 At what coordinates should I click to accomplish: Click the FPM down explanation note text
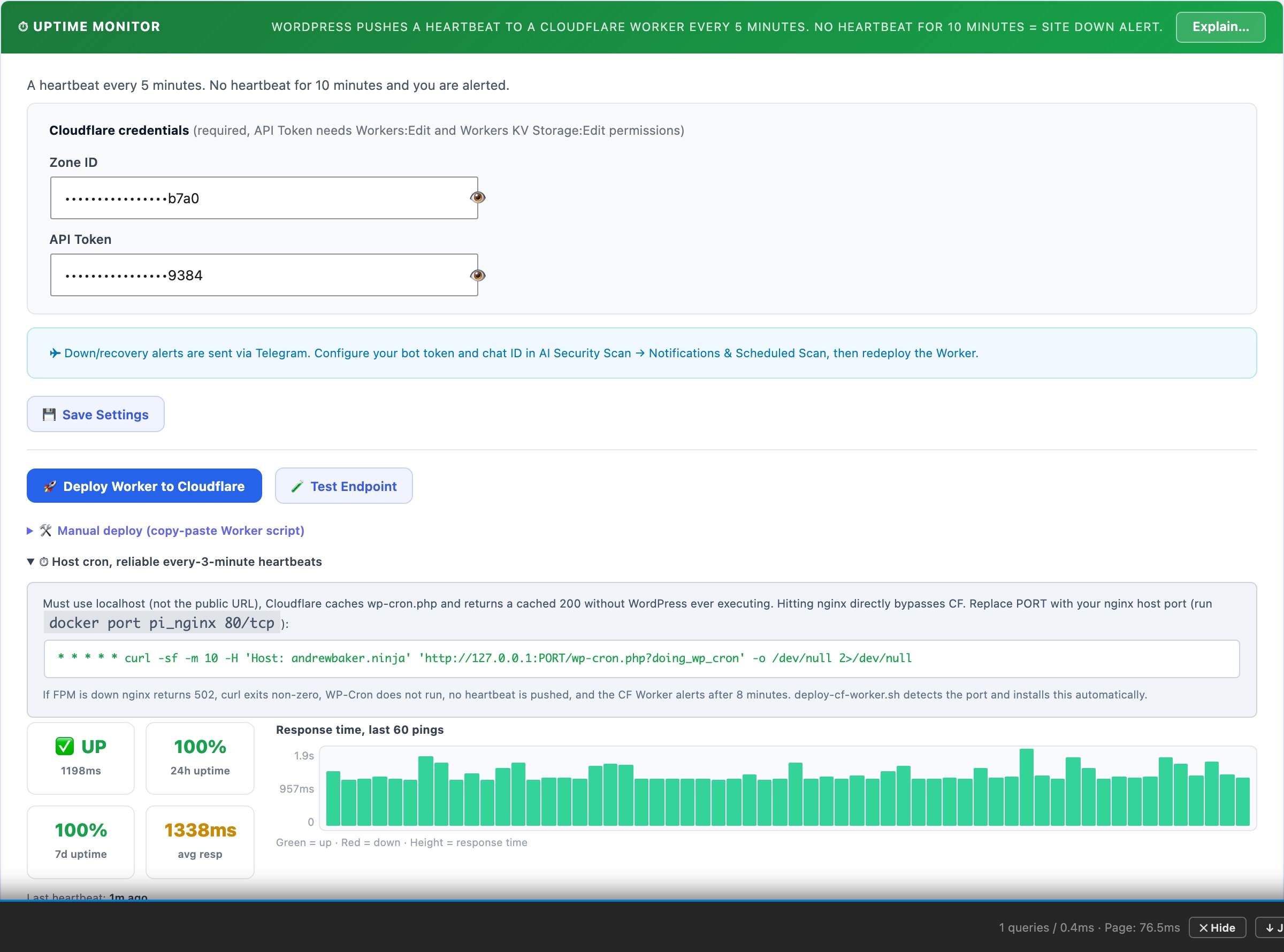coord(595,694)
